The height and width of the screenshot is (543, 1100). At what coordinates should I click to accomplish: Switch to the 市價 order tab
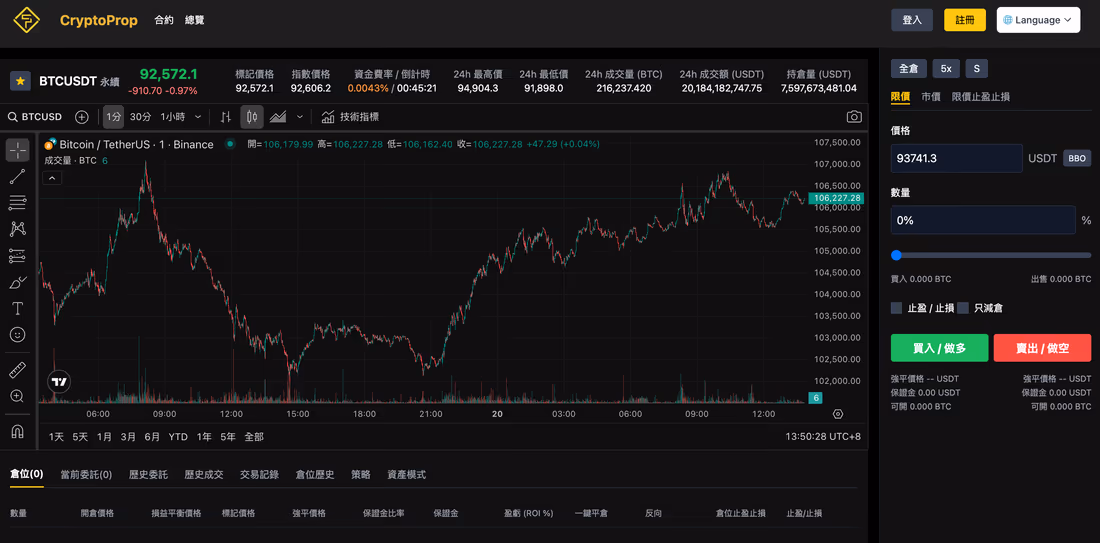coord(931,97)
